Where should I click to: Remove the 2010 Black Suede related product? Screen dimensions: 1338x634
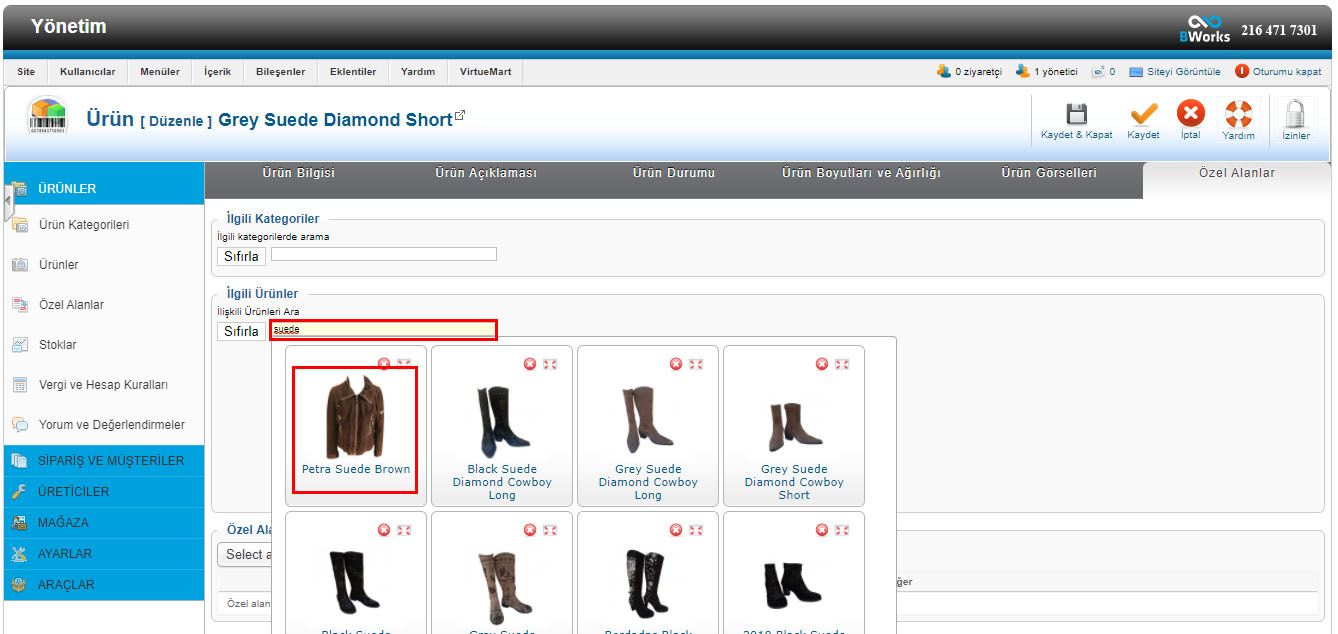click(x=822, y=530)
